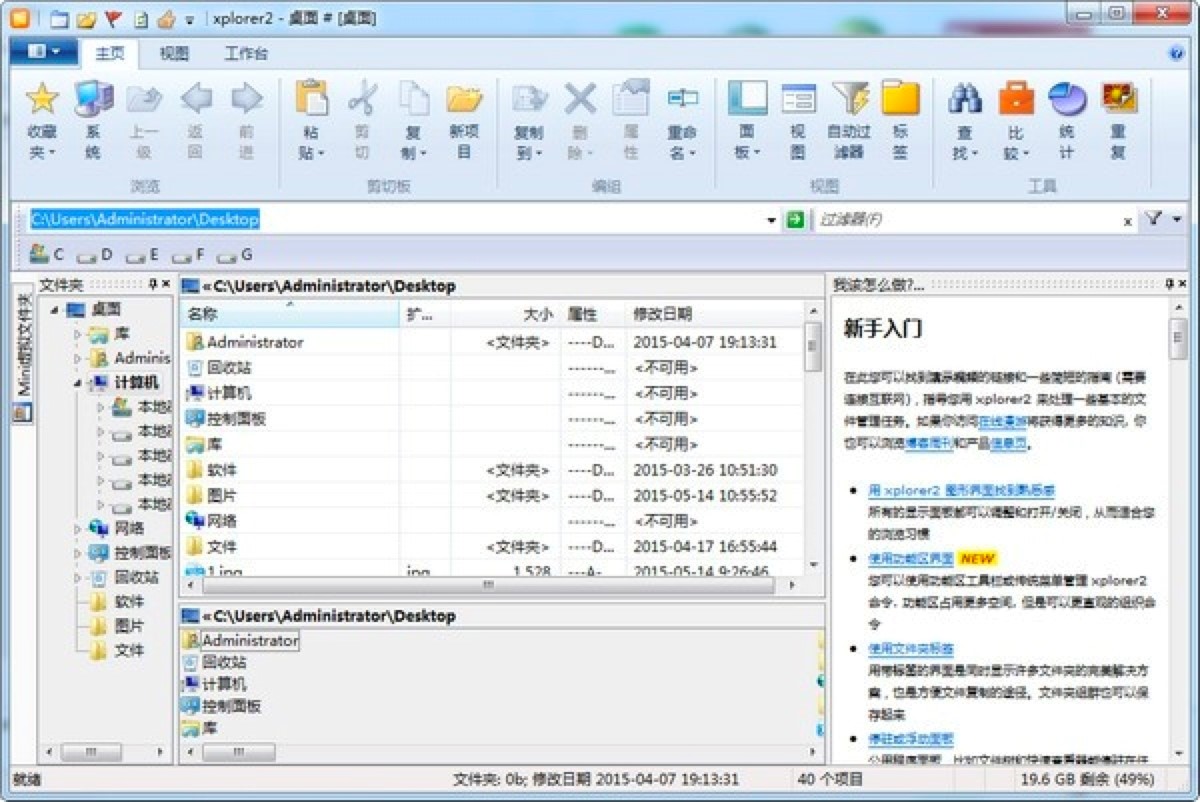Select the Paste (粘贴) clipboard icon
Viewport: 1200px width, 802px height.
point(314,100)
